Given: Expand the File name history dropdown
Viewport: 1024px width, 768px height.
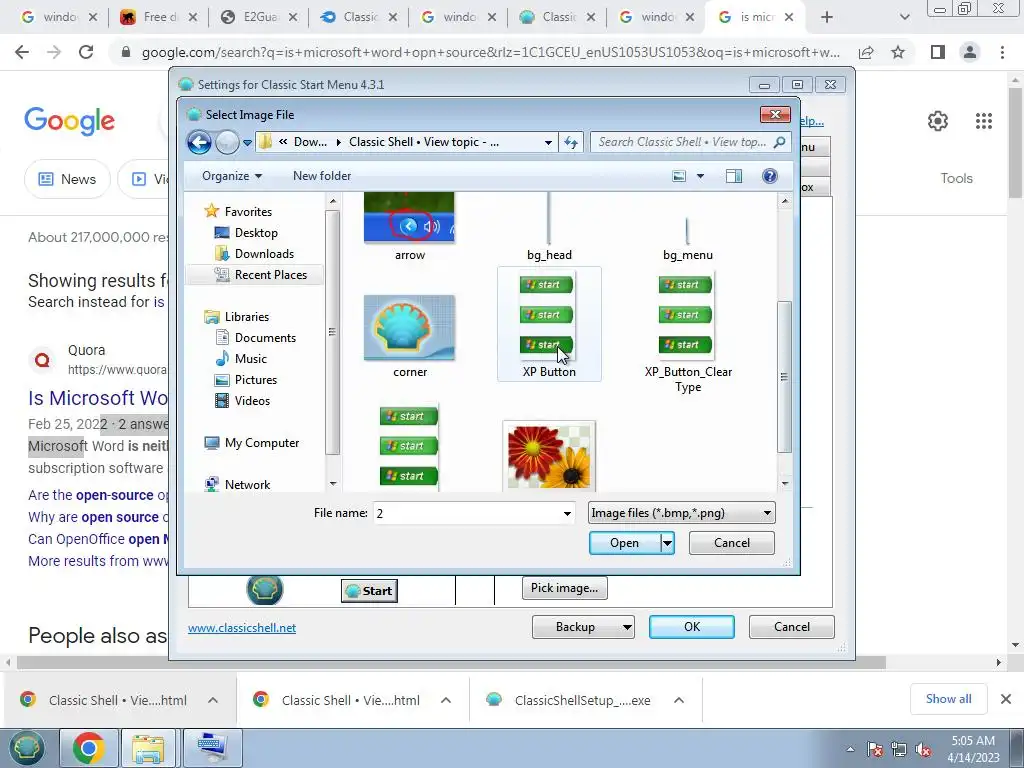Looking at the screenshot, I should [567, 513].
